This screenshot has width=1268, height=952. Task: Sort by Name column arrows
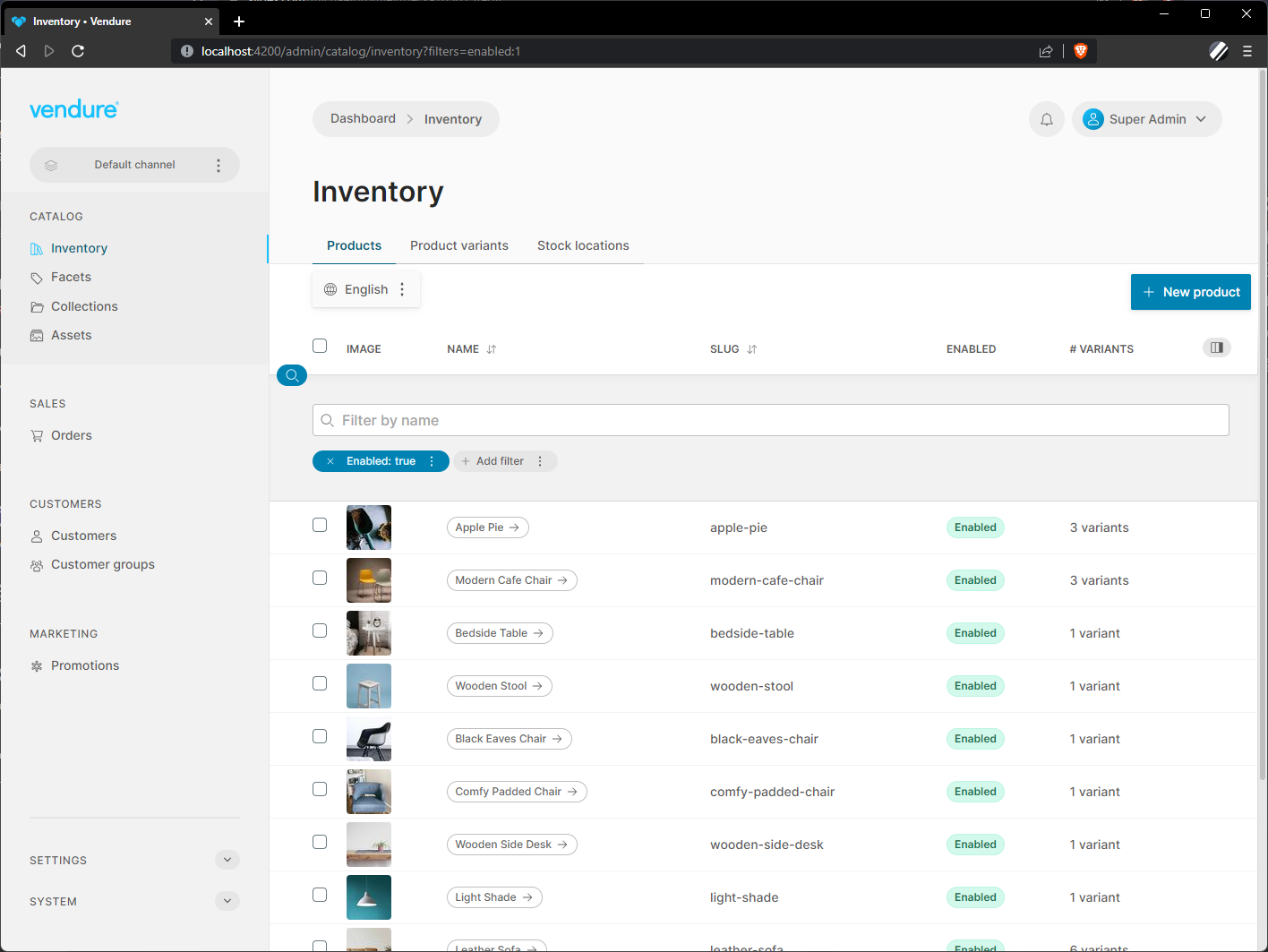[492, 349]
